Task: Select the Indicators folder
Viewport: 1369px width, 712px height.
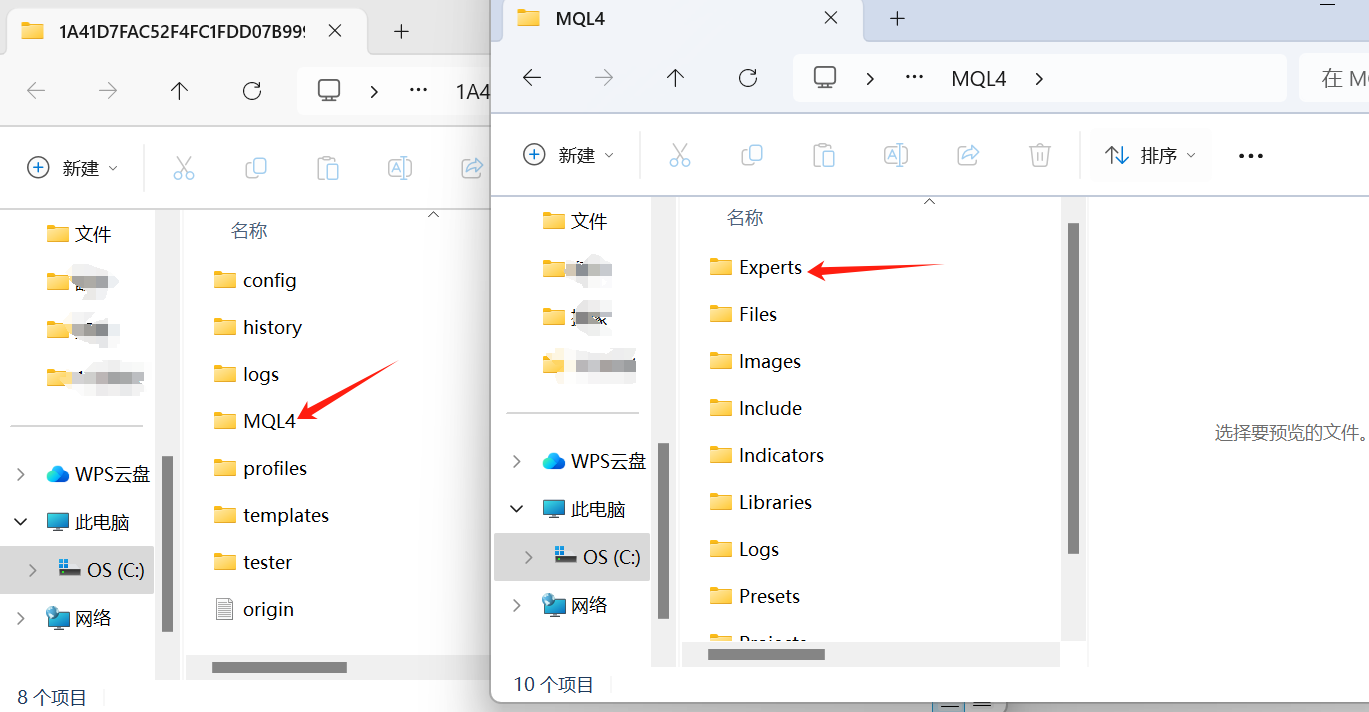Action: [x=781, y=455]
